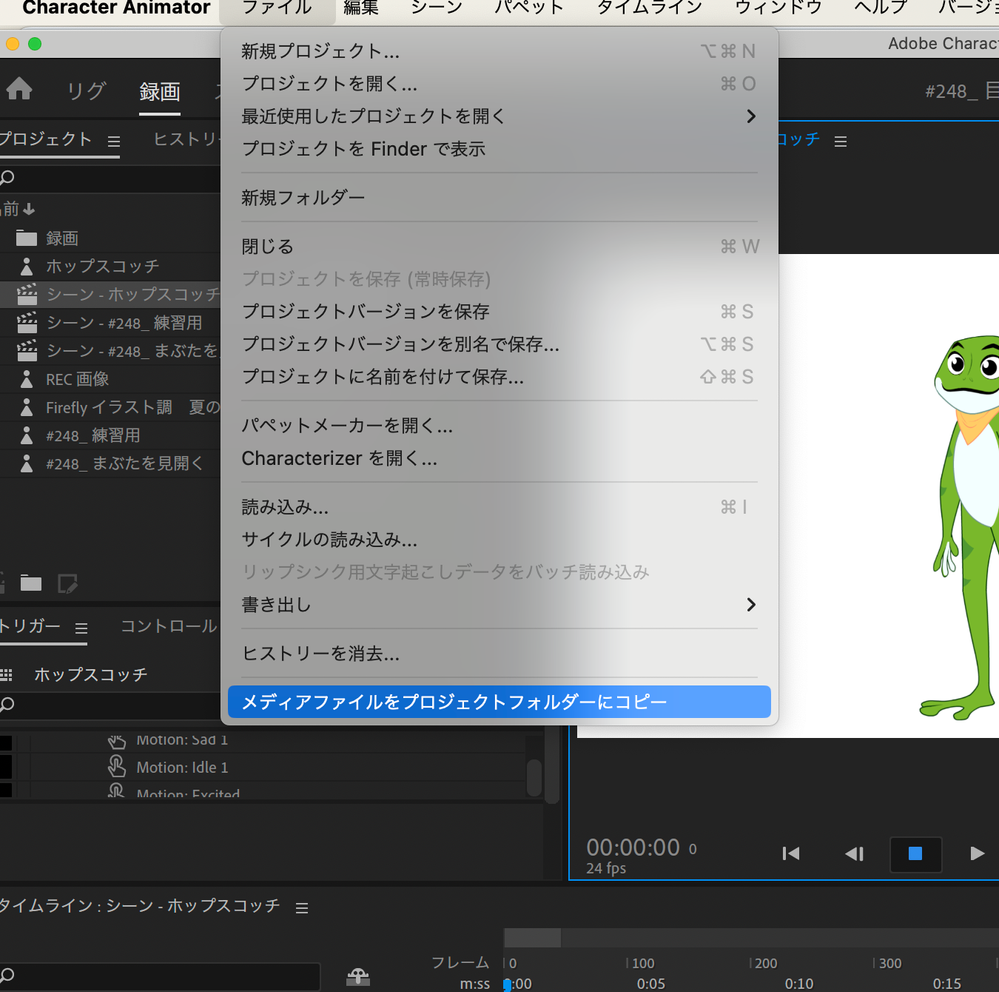Open the パペット menu

pyautogui.click(x=529, y=8)
